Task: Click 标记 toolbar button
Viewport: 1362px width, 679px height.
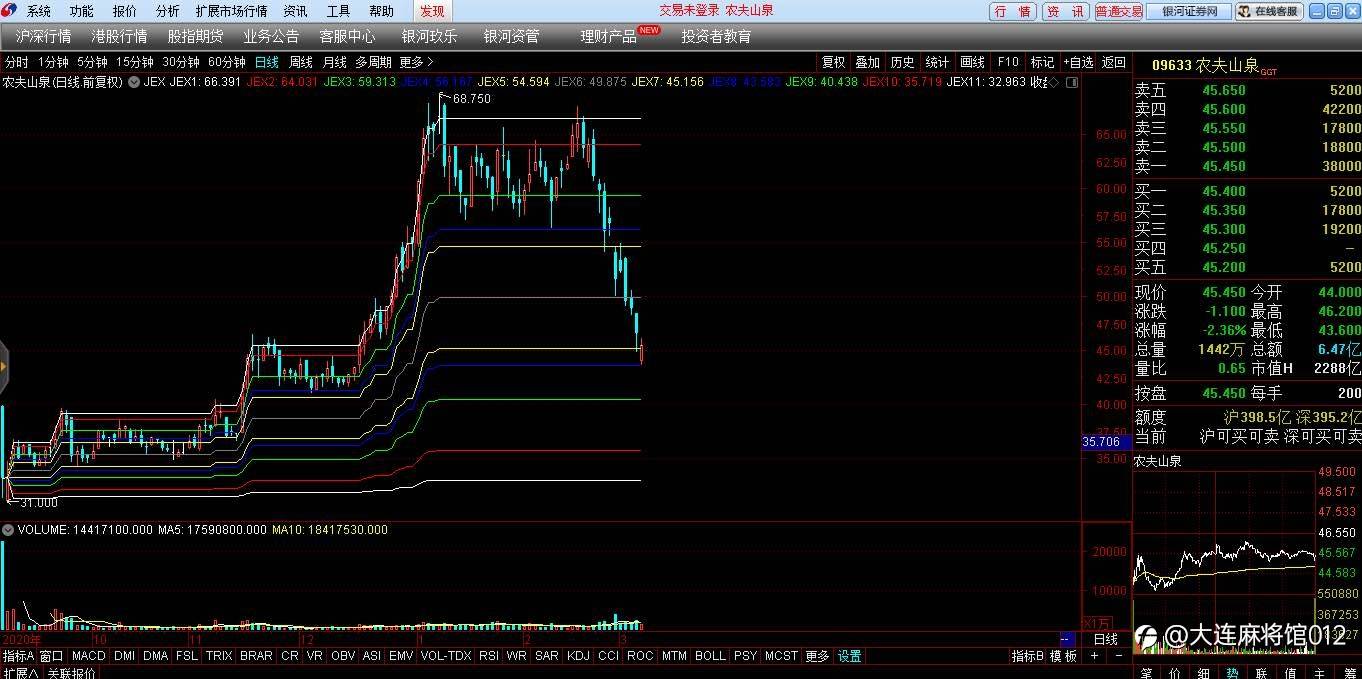Action: 1042,62
